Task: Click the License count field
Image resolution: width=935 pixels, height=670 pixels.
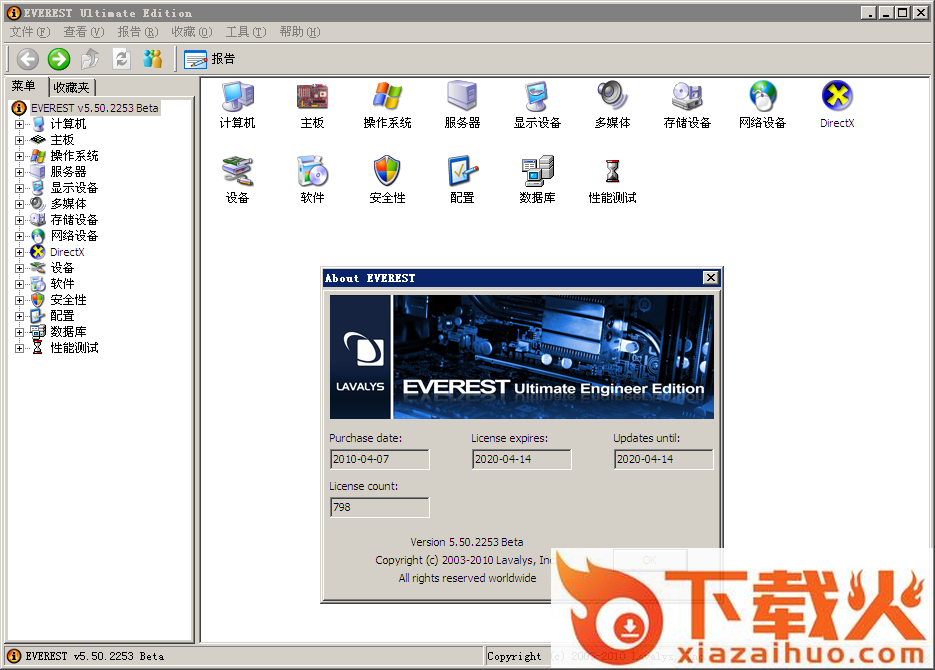Action: (379, 507)
